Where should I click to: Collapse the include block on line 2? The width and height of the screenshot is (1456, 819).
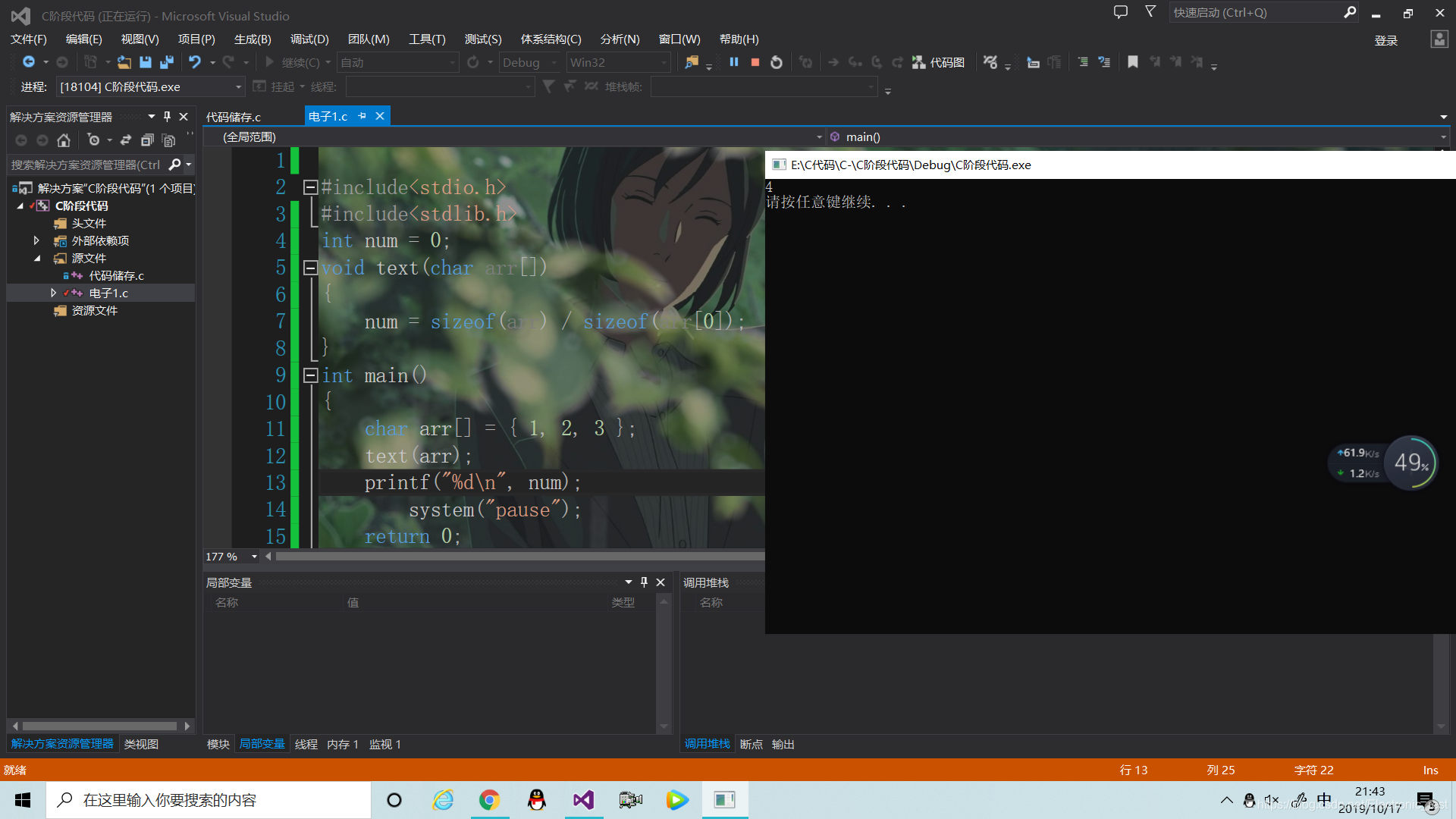point(310,187)
